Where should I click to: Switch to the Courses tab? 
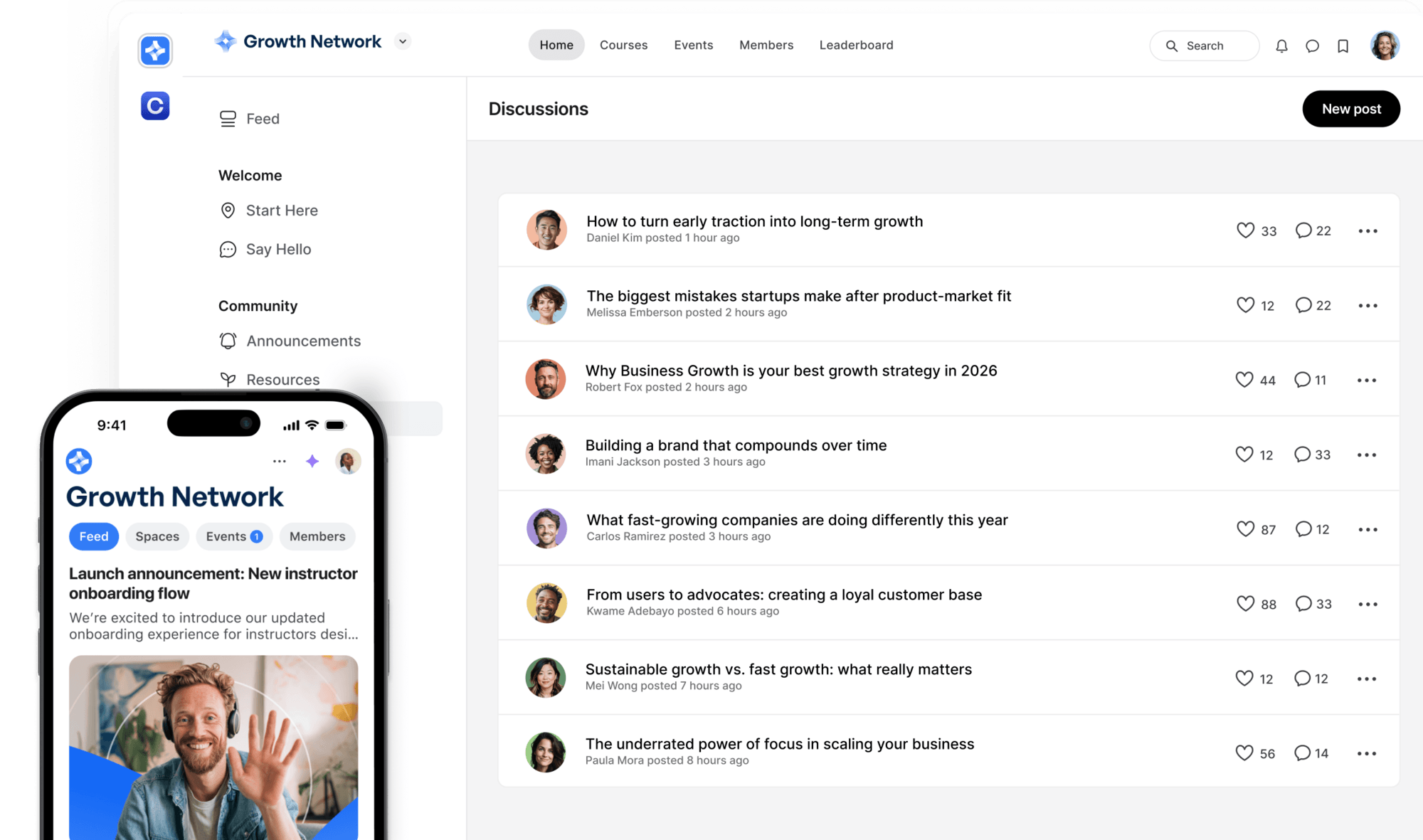click(624, 45)
